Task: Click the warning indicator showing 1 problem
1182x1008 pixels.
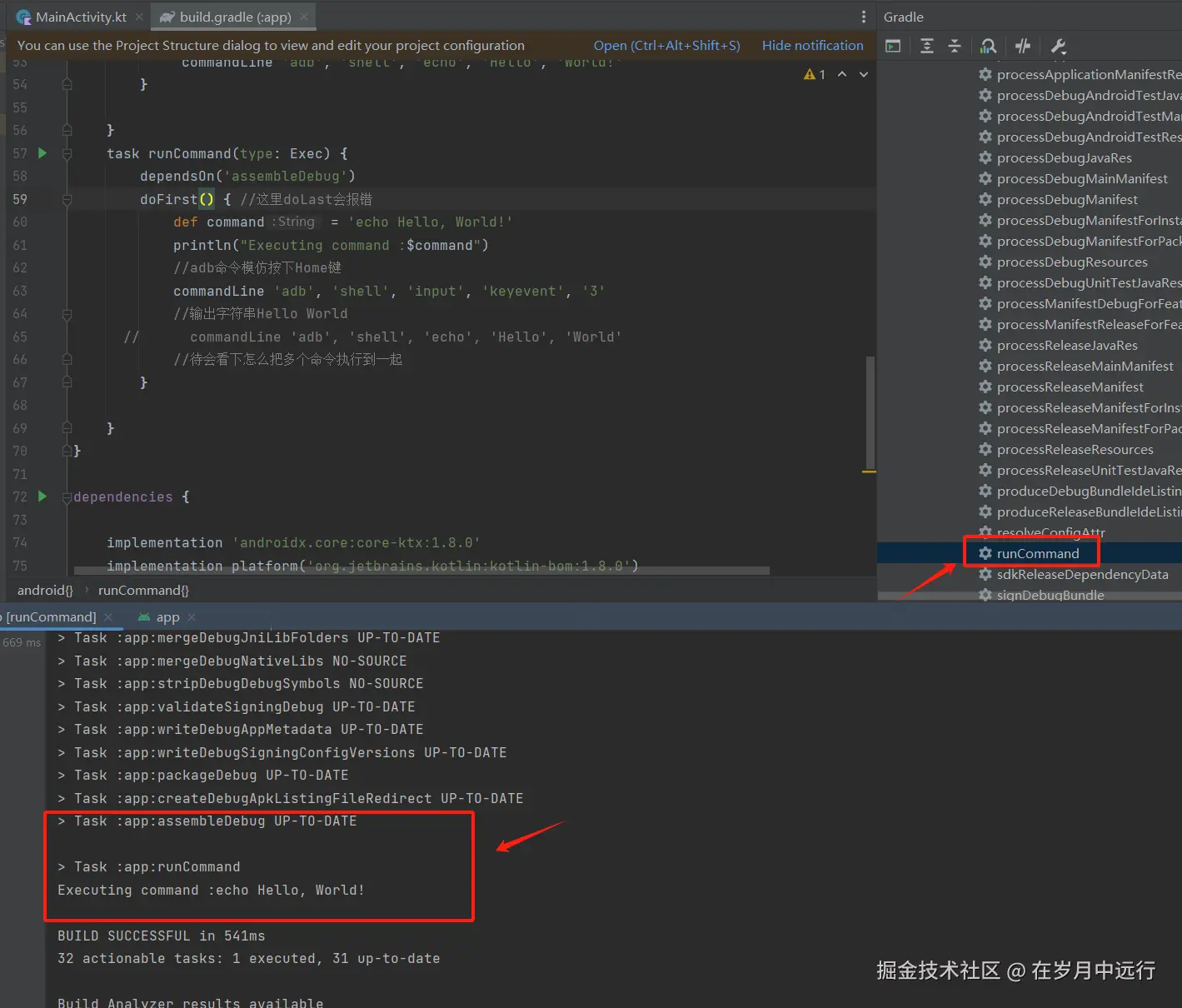Action: pos(815,75)
